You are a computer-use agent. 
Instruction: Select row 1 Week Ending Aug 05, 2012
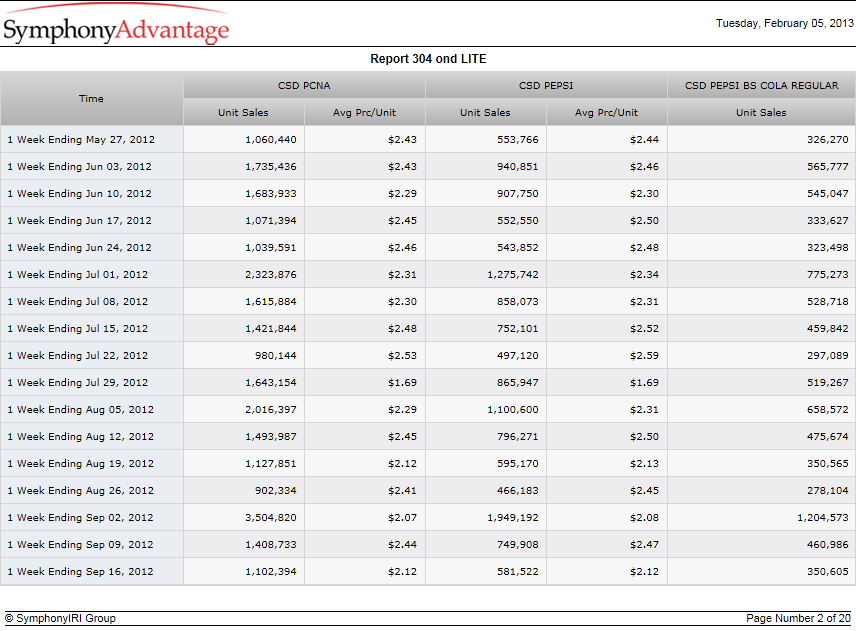coord(428,409)
